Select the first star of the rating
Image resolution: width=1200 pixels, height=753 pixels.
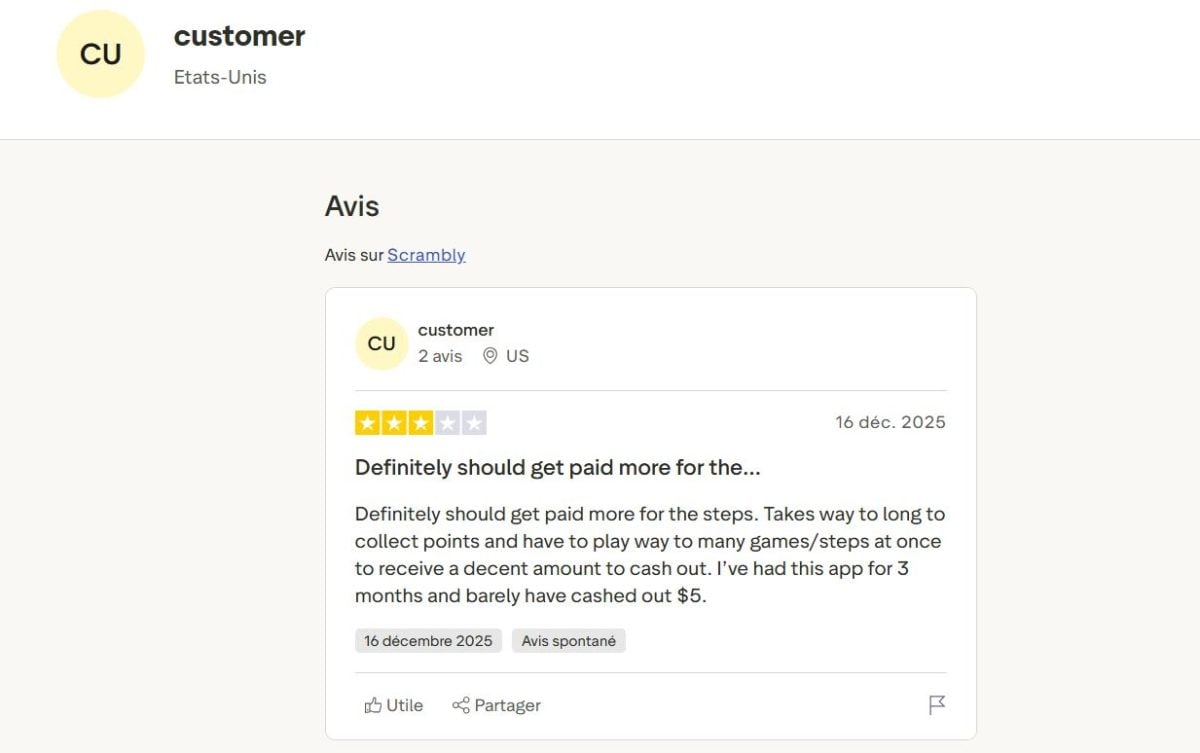[367, 422]
